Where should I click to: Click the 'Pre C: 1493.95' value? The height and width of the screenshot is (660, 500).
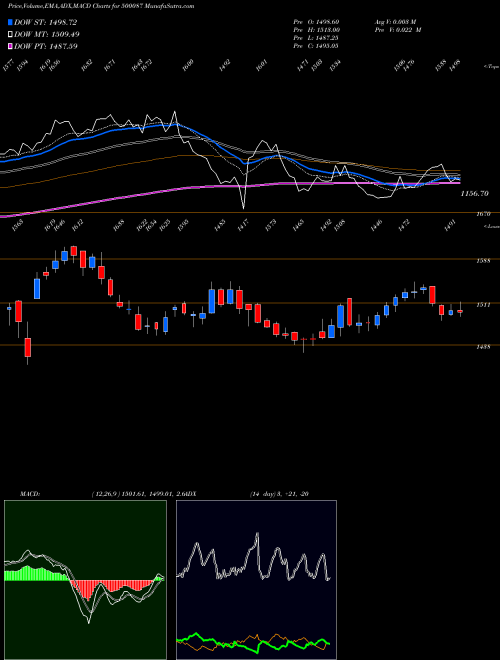316,46
